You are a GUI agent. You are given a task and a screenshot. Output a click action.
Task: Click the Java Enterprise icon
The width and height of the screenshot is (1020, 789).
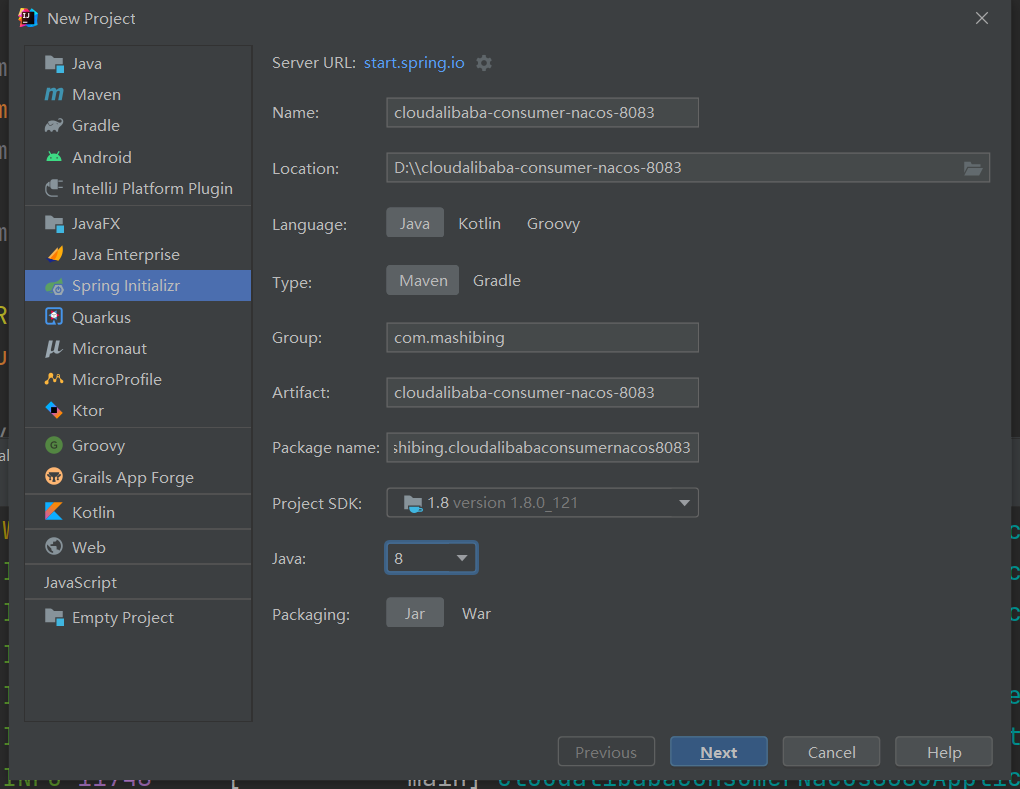click(x=55, y=254)
